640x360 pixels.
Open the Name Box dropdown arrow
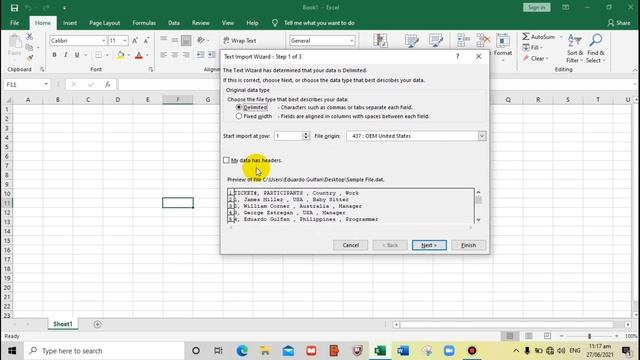tap(46, 84)
